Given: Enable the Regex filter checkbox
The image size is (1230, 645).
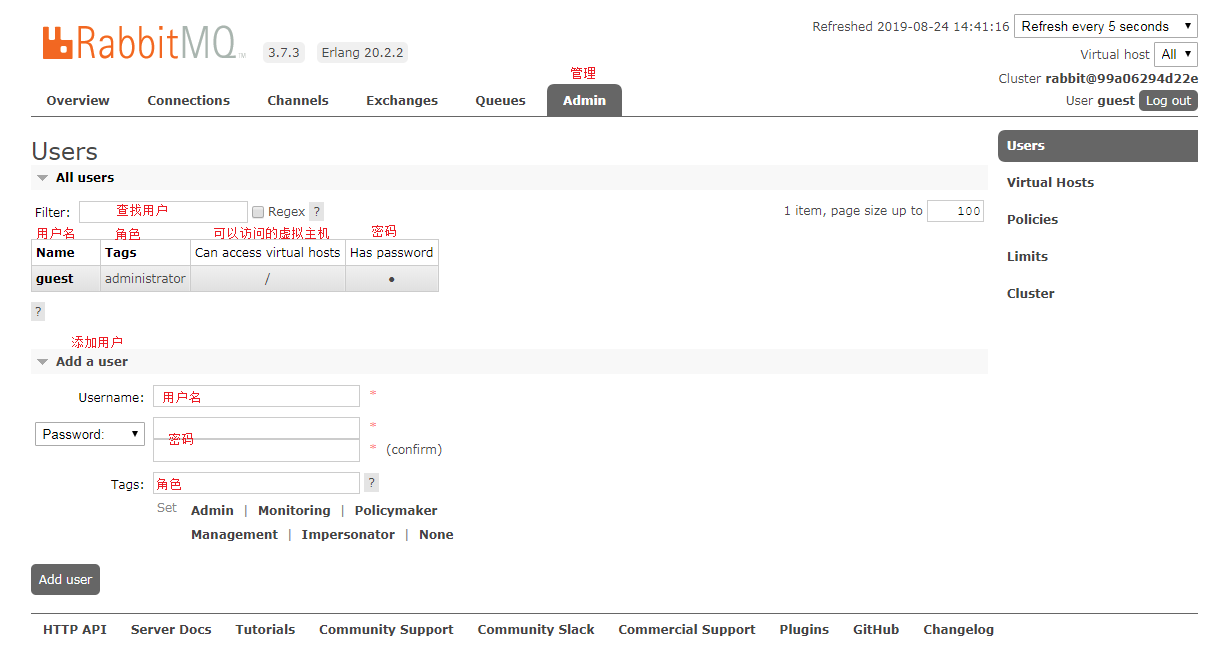Looking at the screenshot, I should 258,212.
